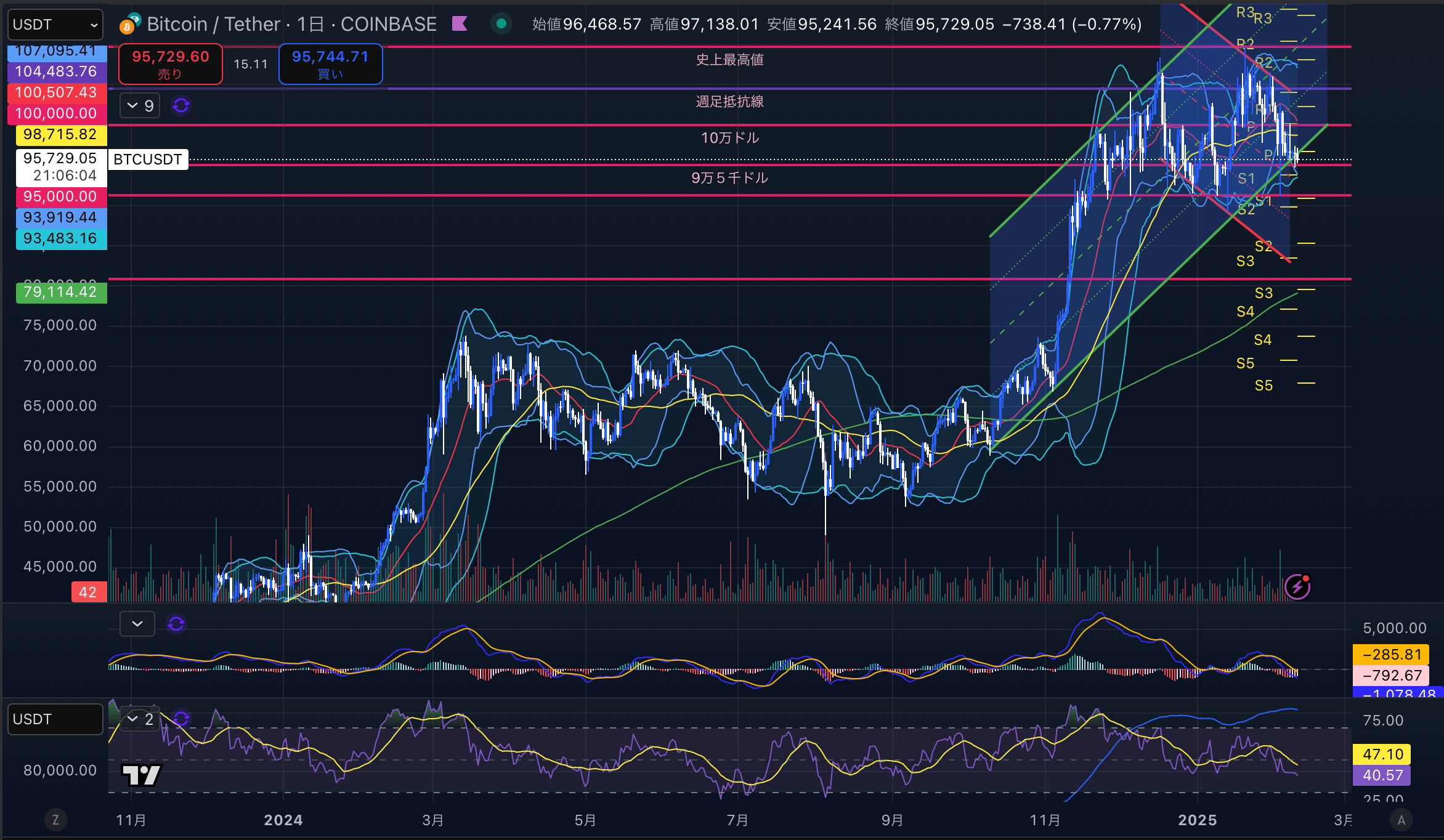
Task: Select the 史上最高値 line label
Action: (730, 60)
